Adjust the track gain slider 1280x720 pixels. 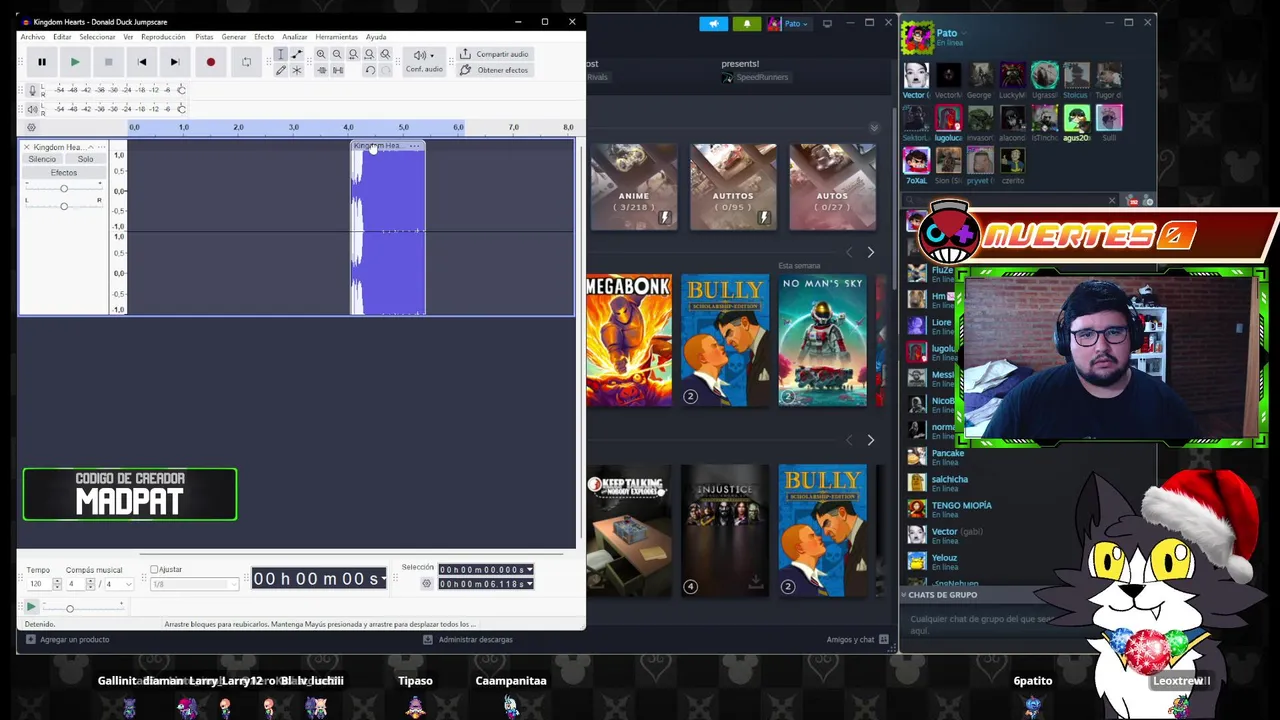tap(64, 188)
